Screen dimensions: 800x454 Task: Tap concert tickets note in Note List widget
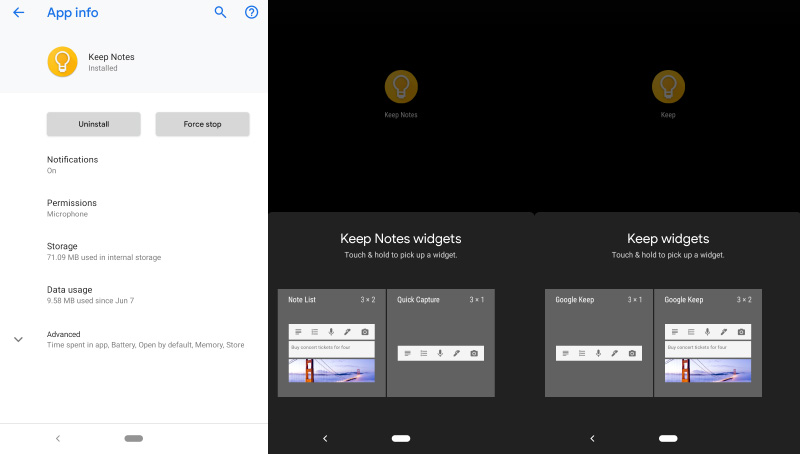tap(332, 349)
